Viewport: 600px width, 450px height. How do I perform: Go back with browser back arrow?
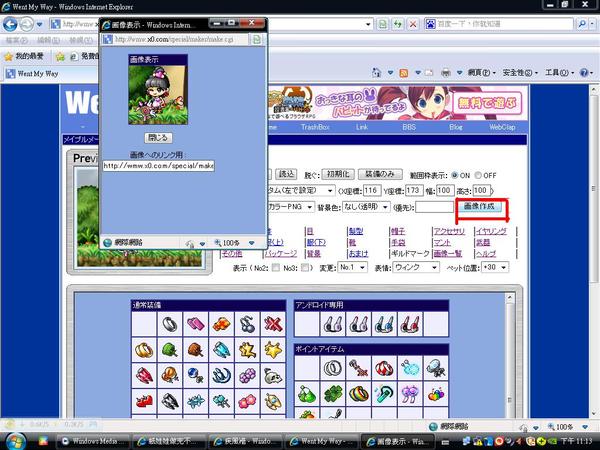coord(10,24)
